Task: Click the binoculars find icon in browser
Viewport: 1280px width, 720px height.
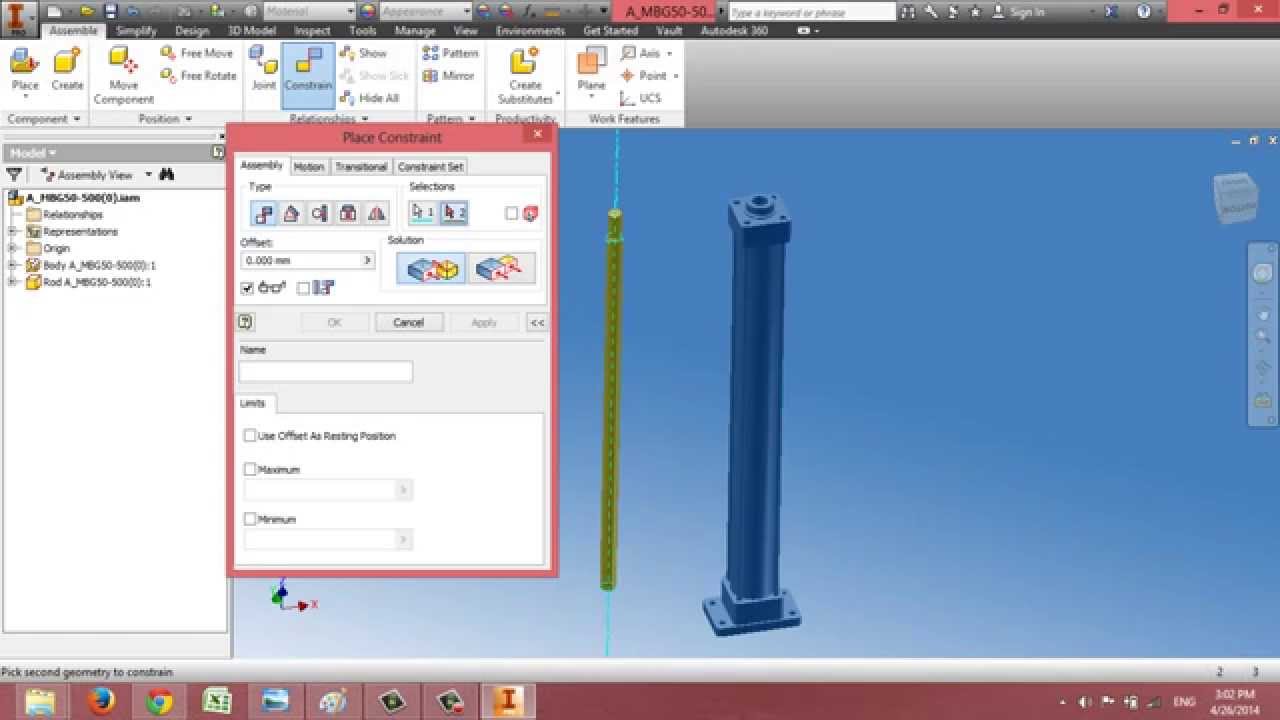Action: click(x=167, y=174)
